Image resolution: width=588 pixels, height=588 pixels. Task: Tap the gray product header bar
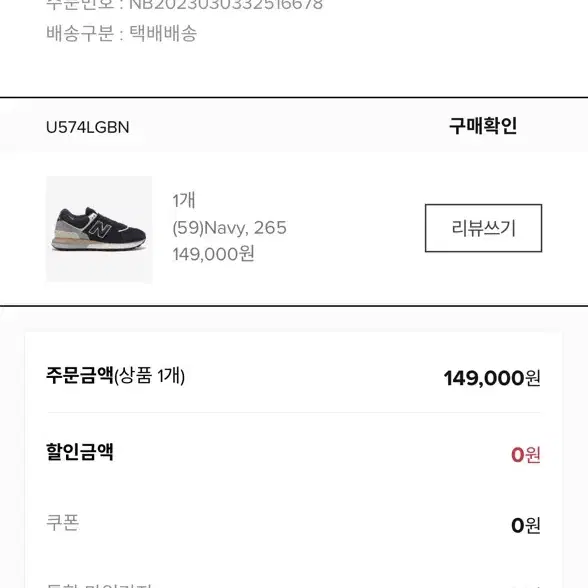coord(294,125)
